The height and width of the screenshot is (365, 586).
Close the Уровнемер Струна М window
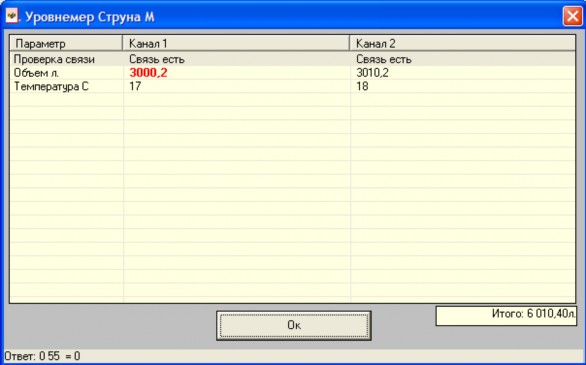(572, 17)
